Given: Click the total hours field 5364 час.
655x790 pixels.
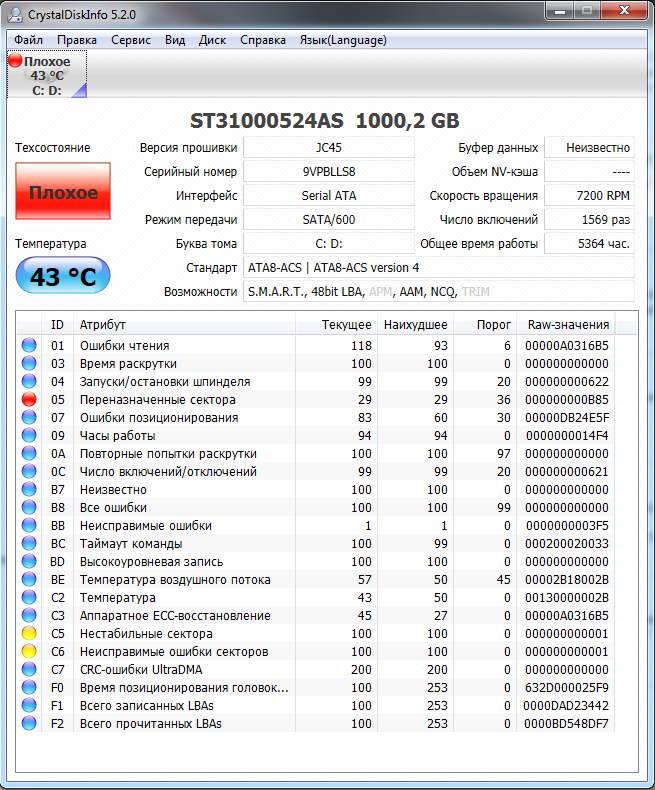Looking at the screenshot, I should pos(590,243).
